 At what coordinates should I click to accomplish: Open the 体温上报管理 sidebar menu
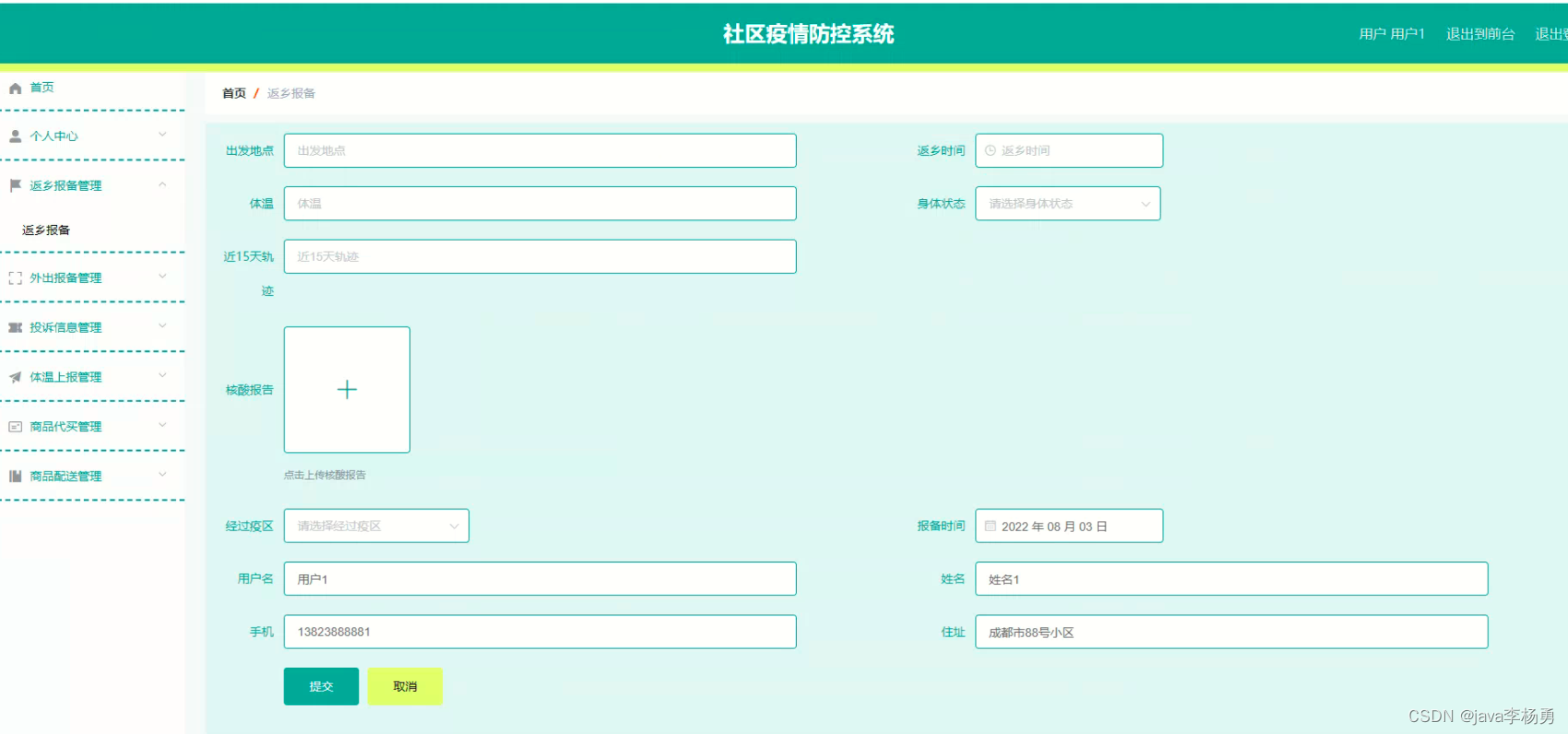click(x=92, y=377)
